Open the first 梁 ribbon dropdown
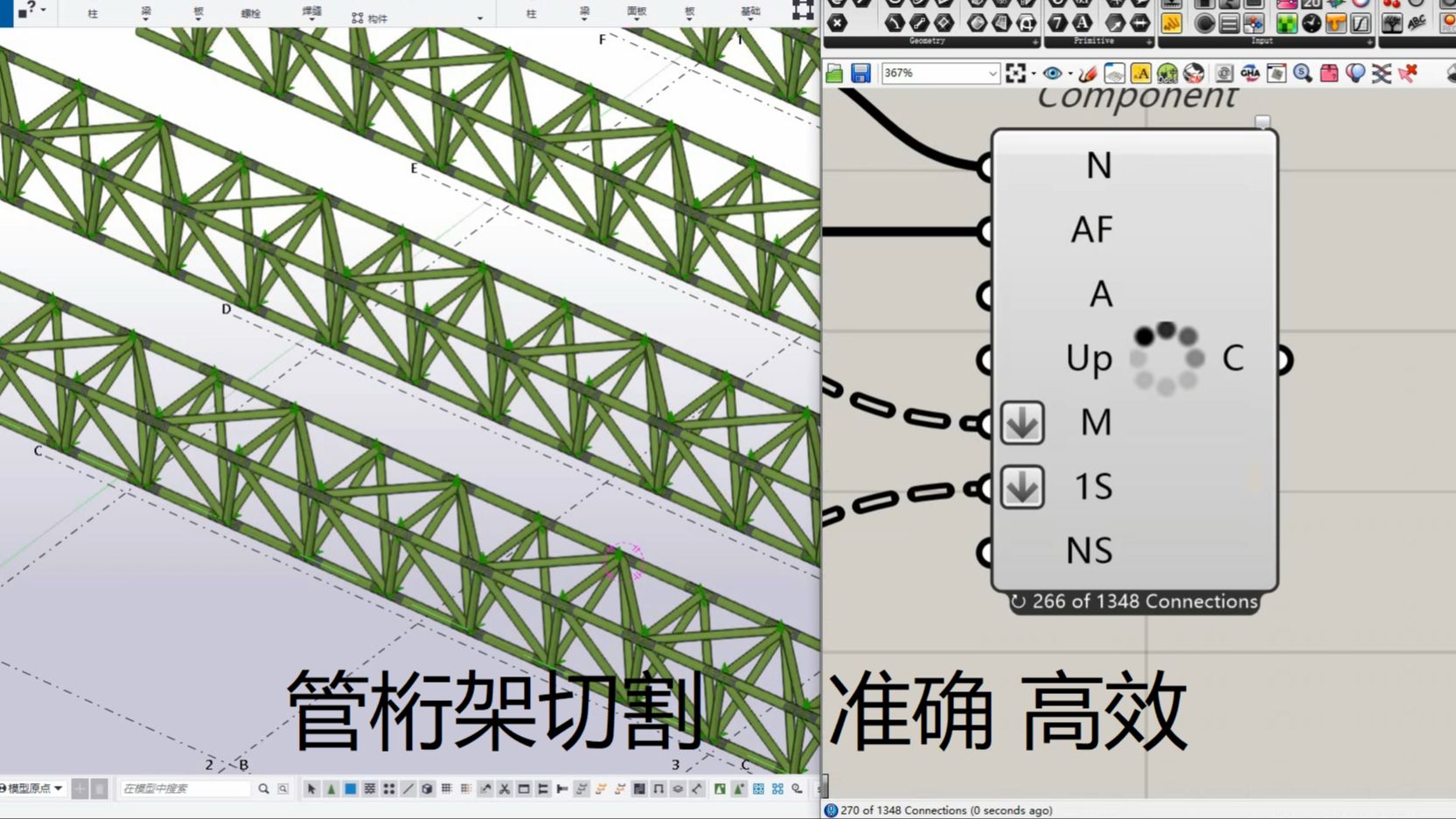 [146, 12]
